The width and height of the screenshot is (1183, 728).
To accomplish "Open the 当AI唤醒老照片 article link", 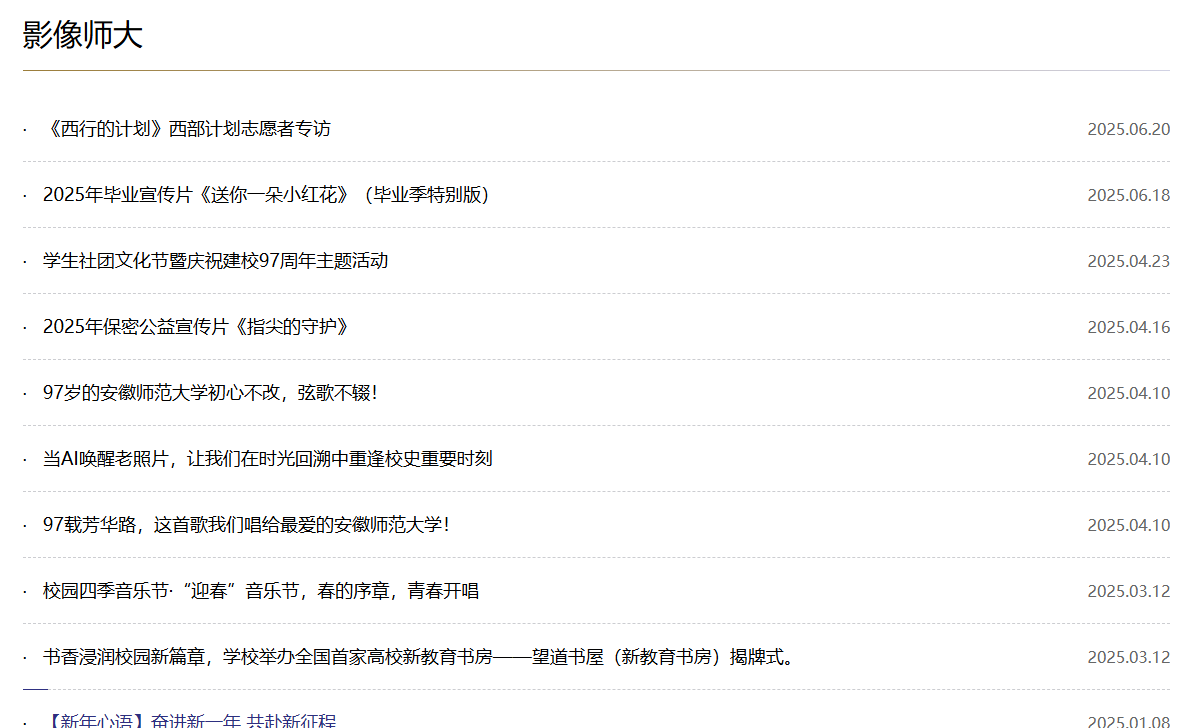I will [267, 459].
